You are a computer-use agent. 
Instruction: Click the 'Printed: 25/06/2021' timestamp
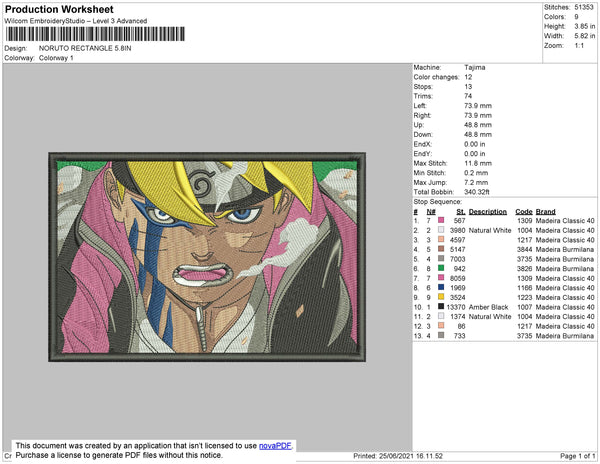pos(398,456)
